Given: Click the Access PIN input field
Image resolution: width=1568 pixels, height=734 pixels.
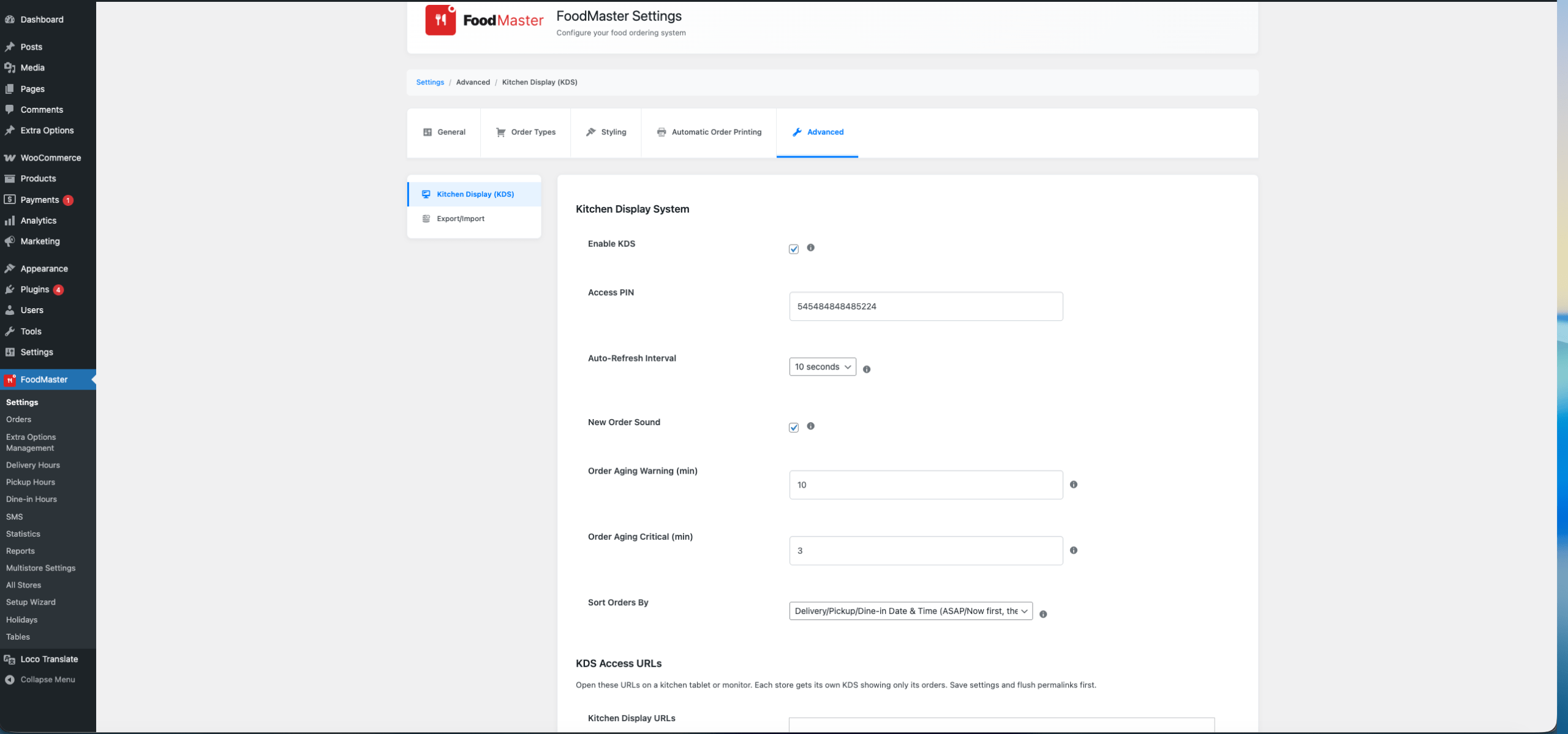Looking at the screenshot, I should coord(925,306).
